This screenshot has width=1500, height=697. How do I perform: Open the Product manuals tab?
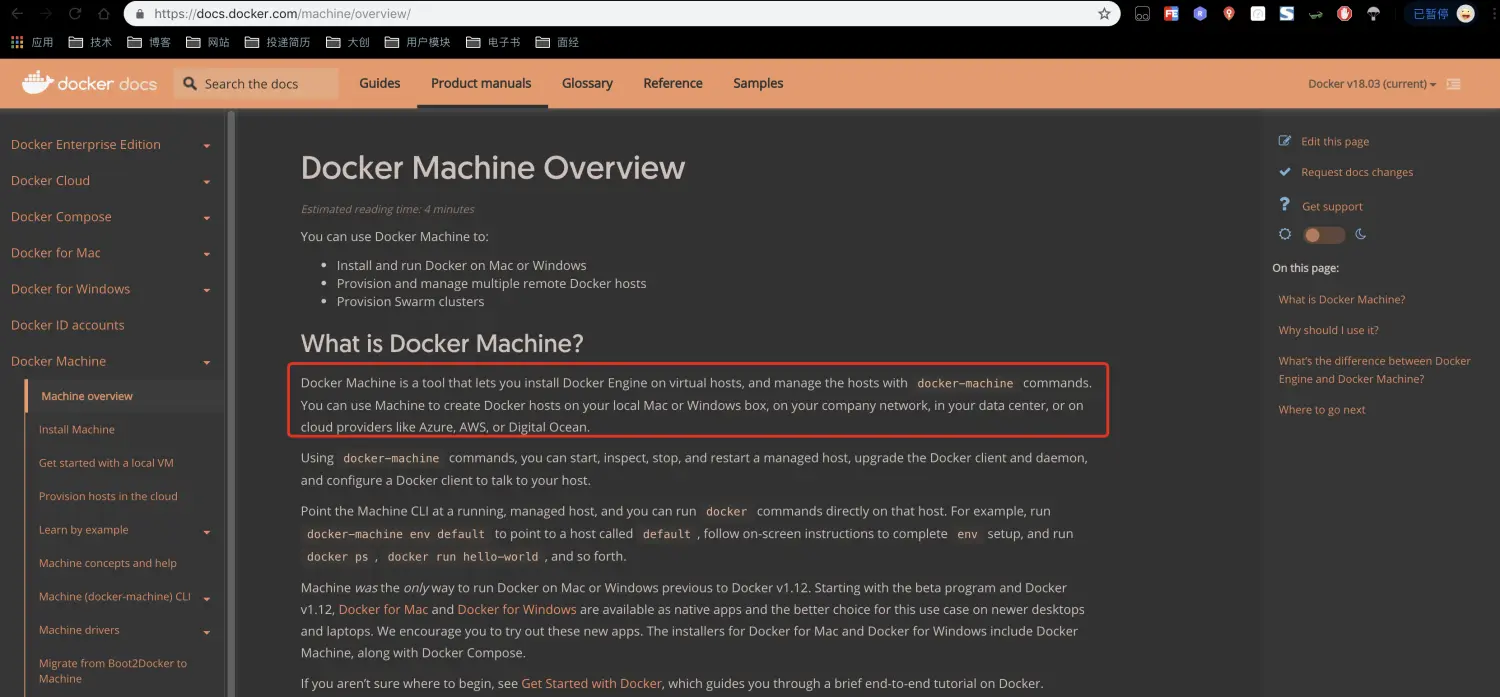click(x=481, y=83)
